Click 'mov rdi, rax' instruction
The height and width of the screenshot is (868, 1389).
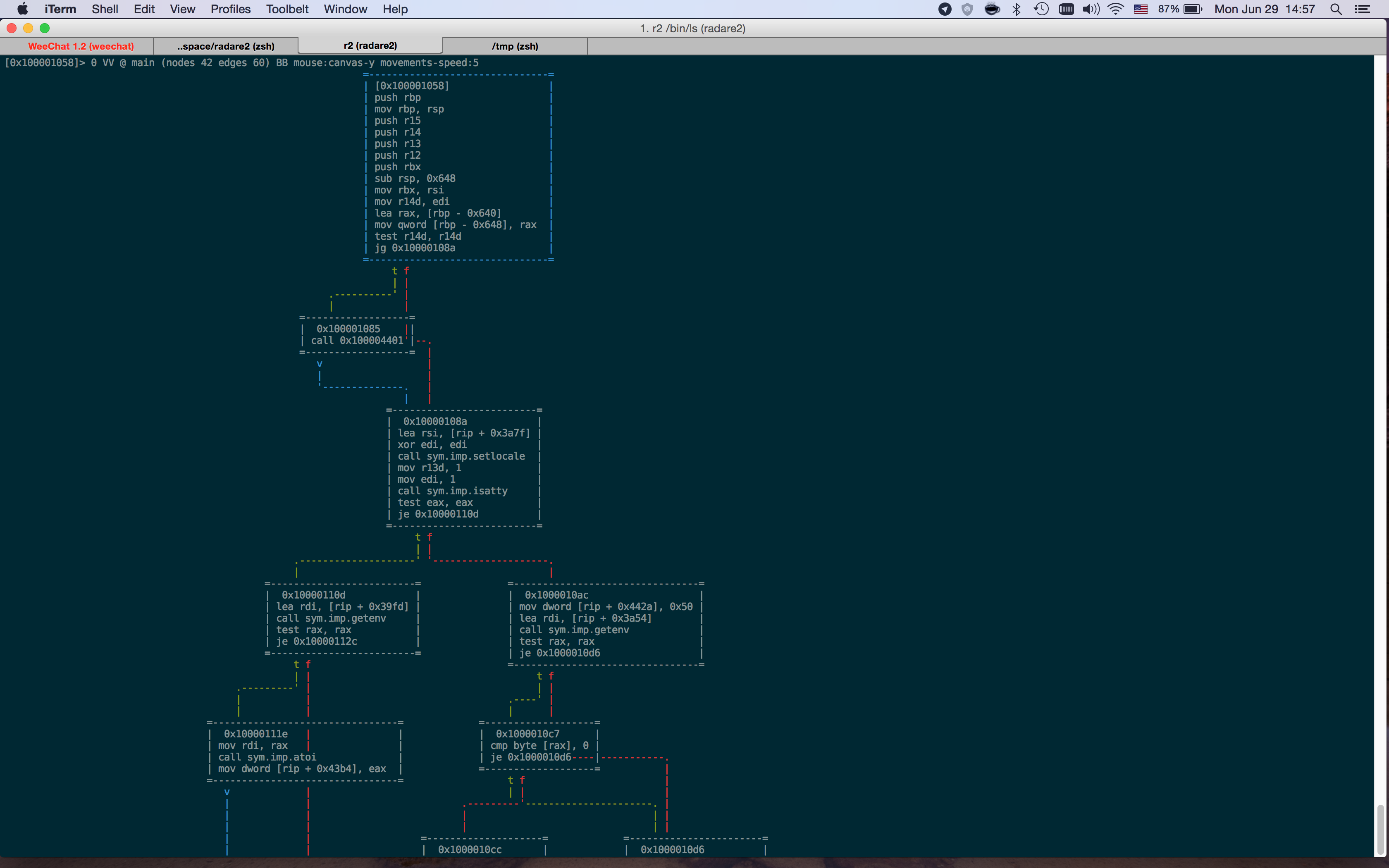[x=253, y=746]
